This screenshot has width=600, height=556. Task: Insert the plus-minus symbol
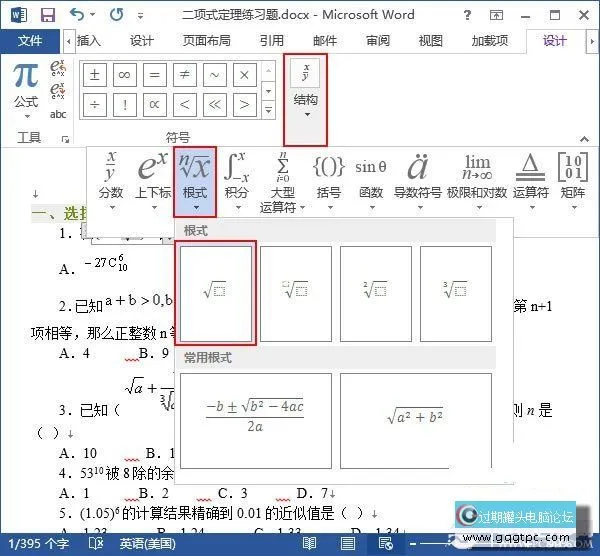(x=95, y=76)
